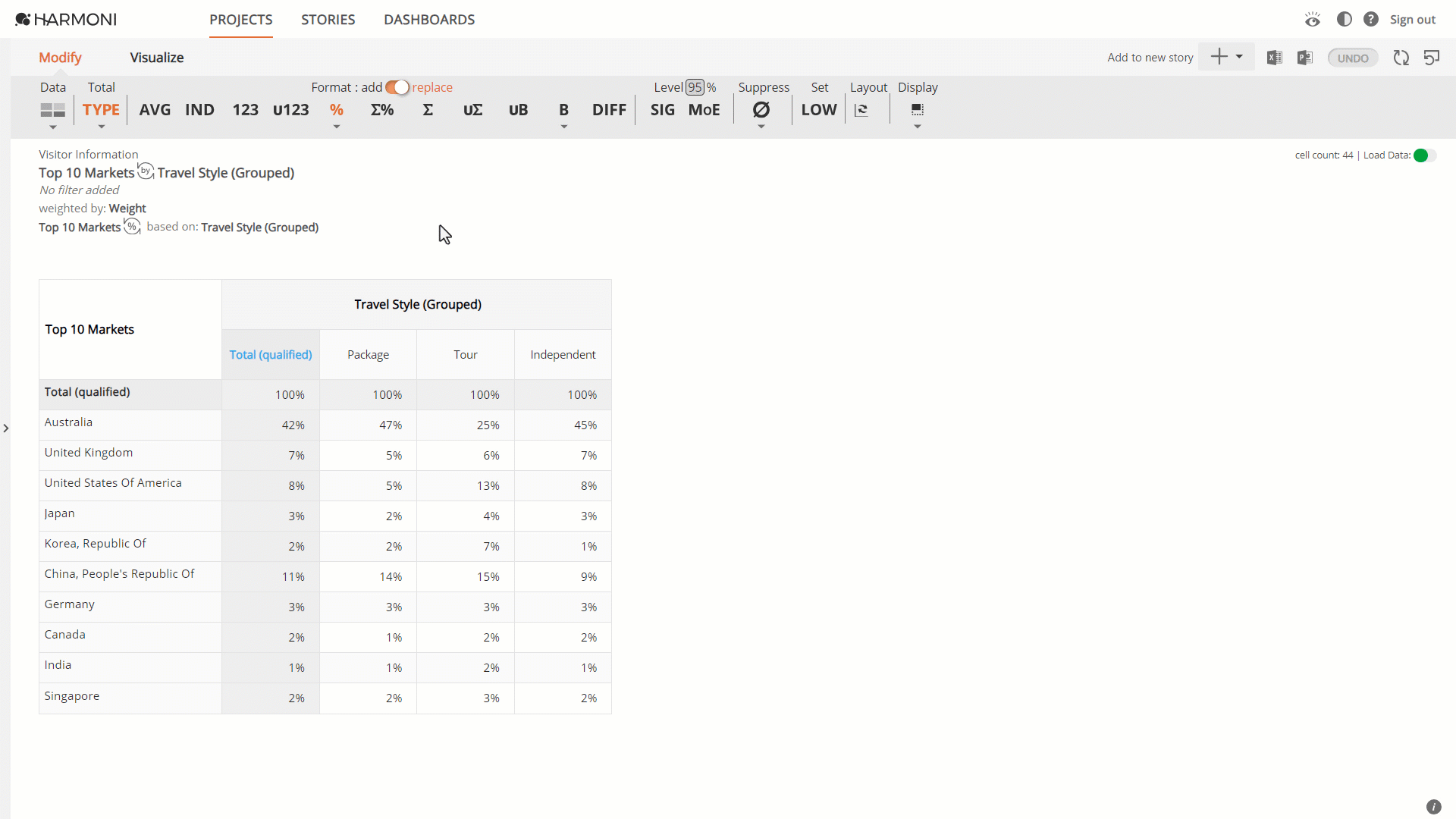This screenshot has width=1456, height=819.
Task: Apply the 123 count format
Action: pos(245,110)
